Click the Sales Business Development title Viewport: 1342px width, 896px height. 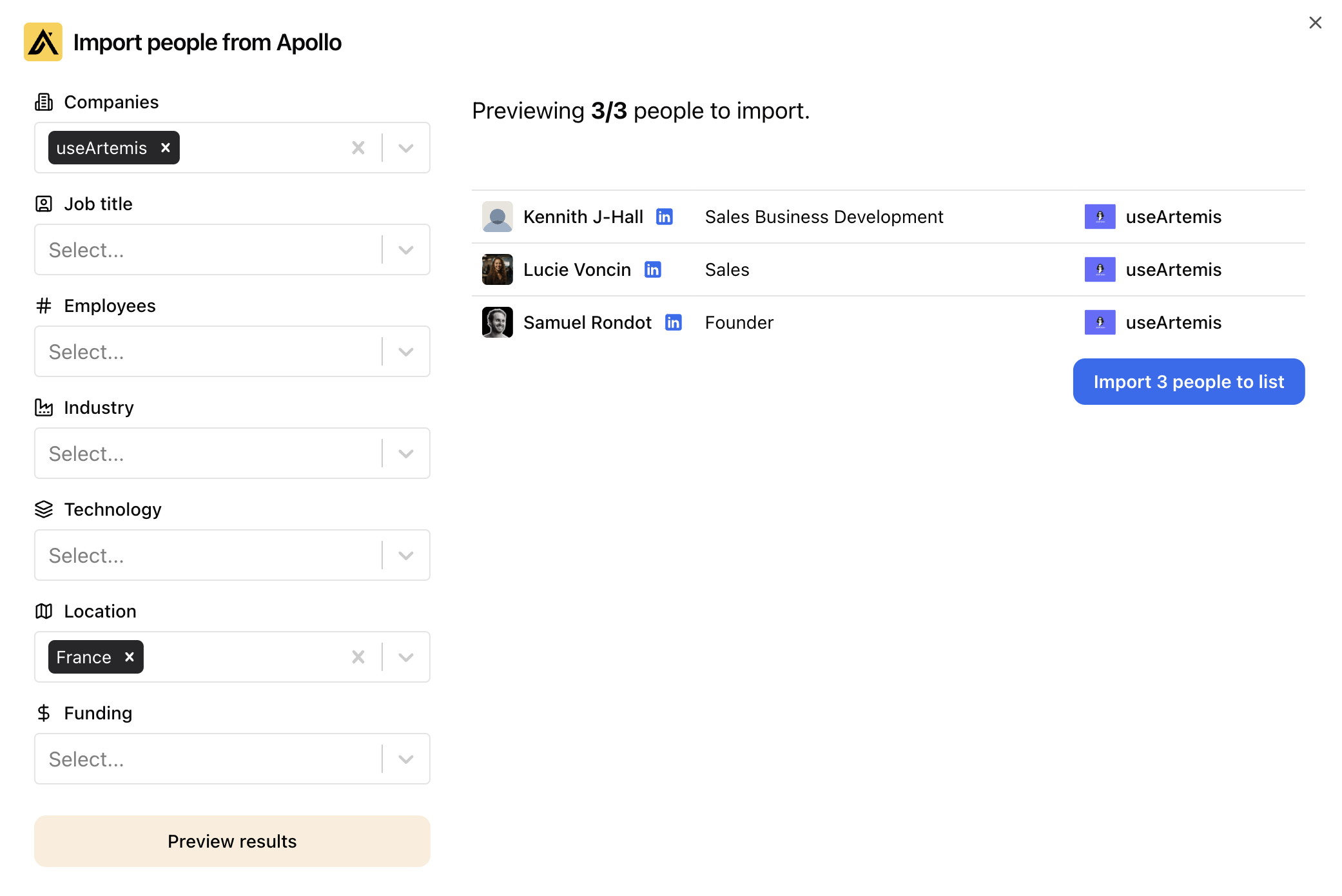[x=824, y=217]
